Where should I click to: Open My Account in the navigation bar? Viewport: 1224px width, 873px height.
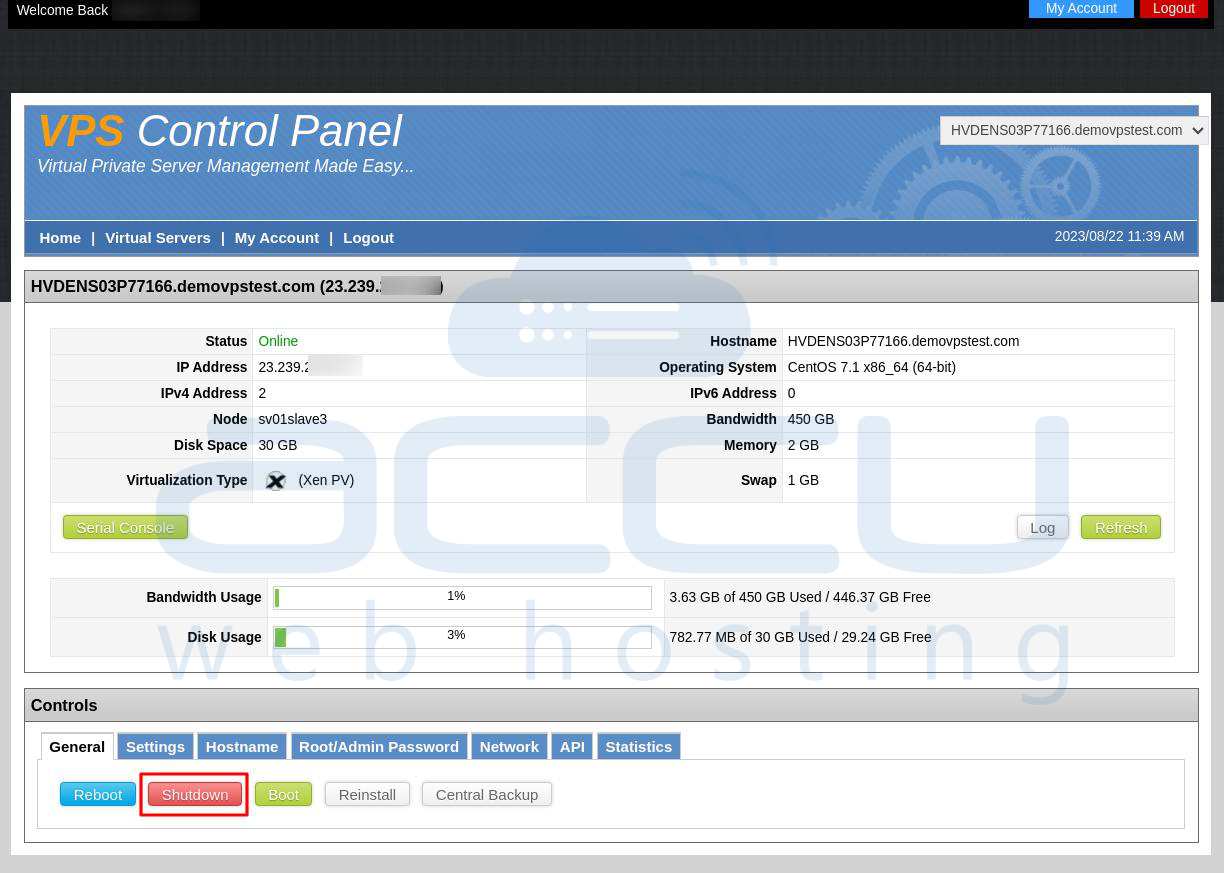pyautogui.click(x=277, y=238)
